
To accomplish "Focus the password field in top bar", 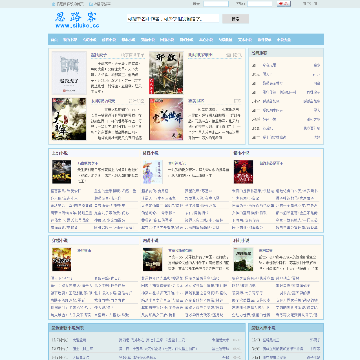I will pos(260,4).
